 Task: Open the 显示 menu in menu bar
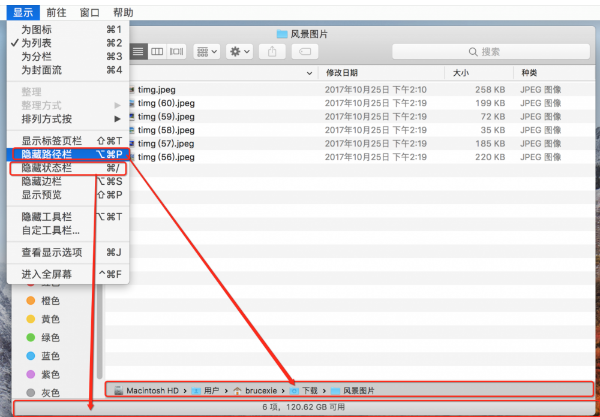pyautogui.click(x=23, y=13)
